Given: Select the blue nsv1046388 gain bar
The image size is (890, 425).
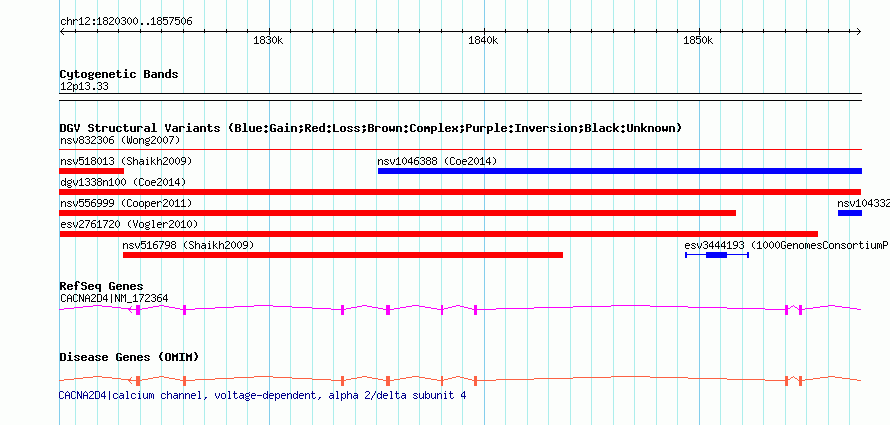Looking at the screenshot, I should pos(620,171).
